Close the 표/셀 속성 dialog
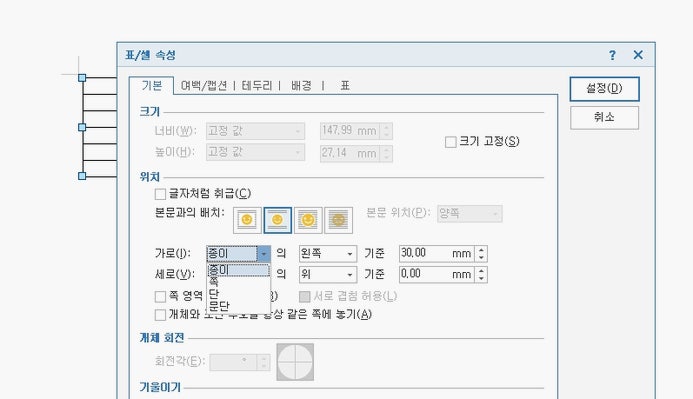This screenshot has height=399, width=693. [638, 55]
